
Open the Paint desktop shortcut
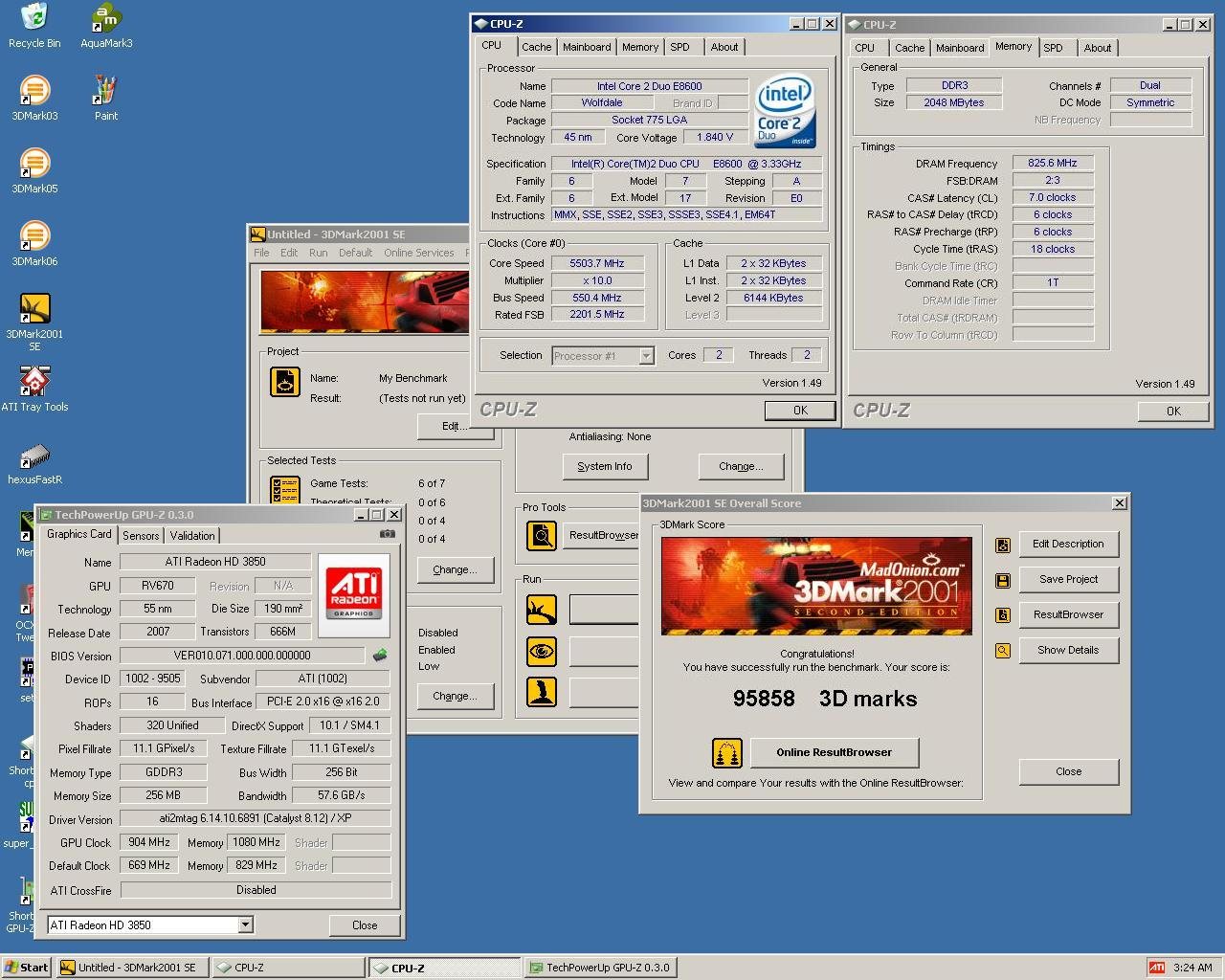(x=106, y=99)
